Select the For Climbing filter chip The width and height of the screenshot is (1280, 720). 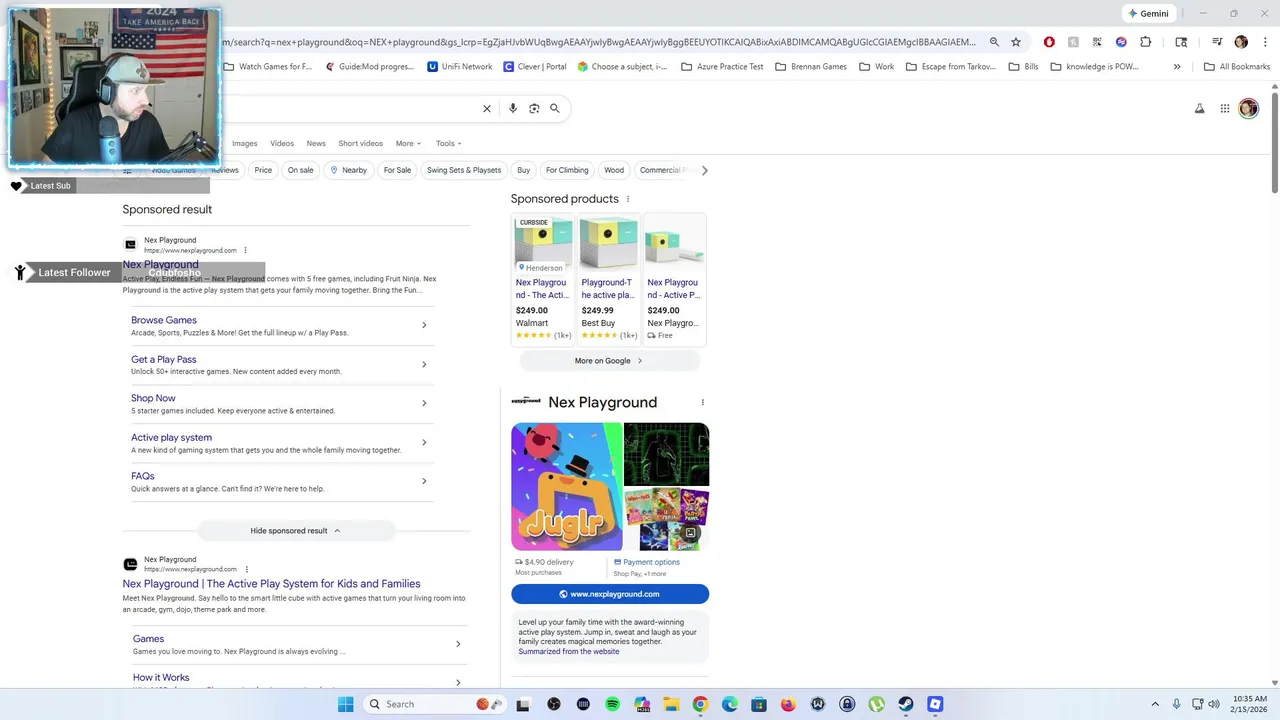point(567,170)
